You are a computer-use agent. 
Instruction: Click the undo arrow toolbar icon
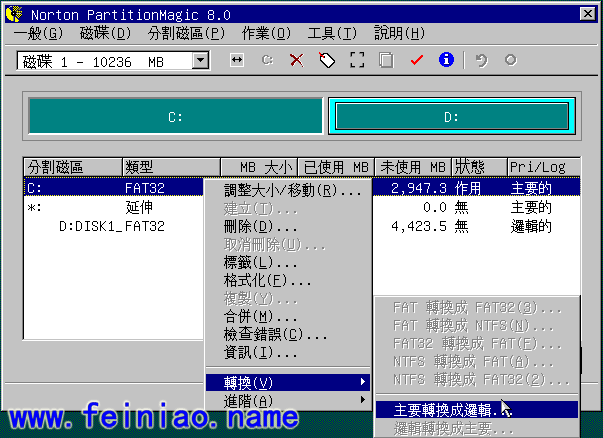coord(481,60)
